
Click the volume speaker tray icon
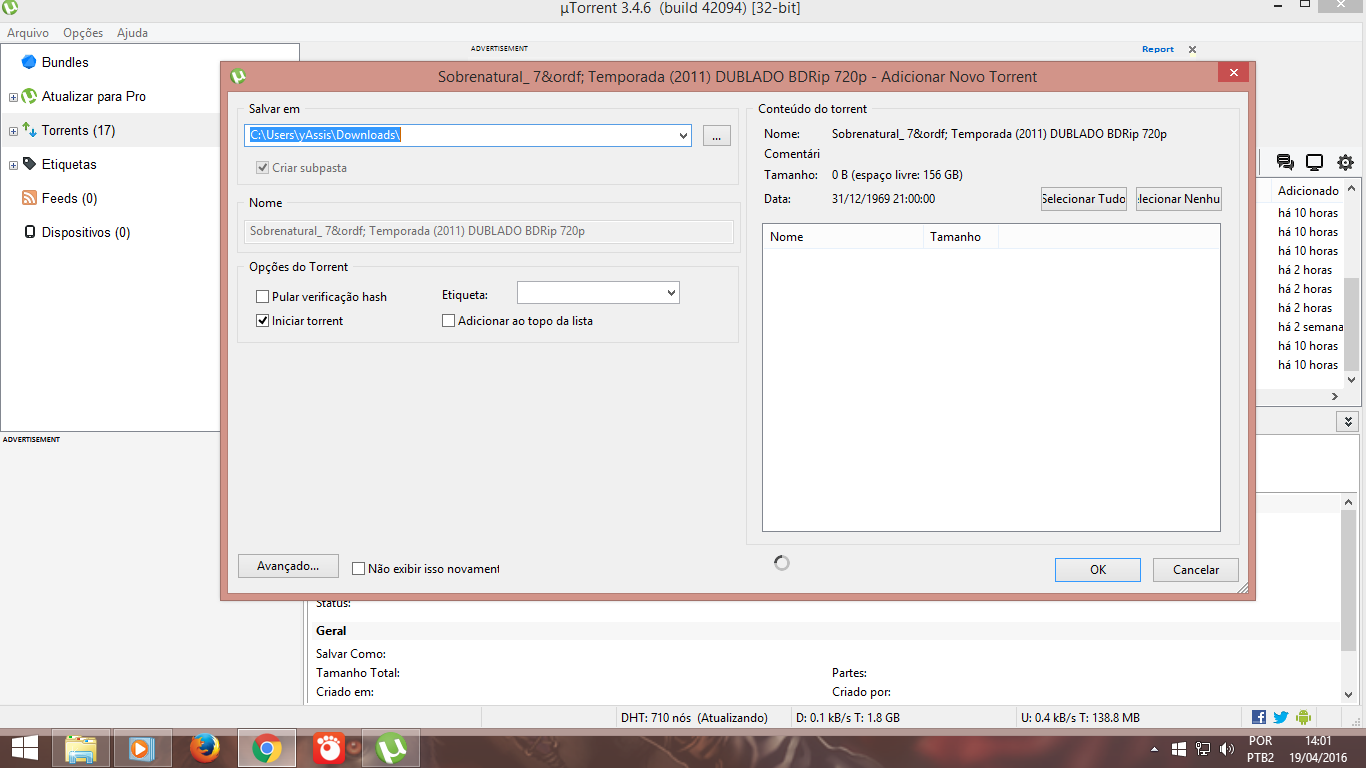pos(1227,749)
